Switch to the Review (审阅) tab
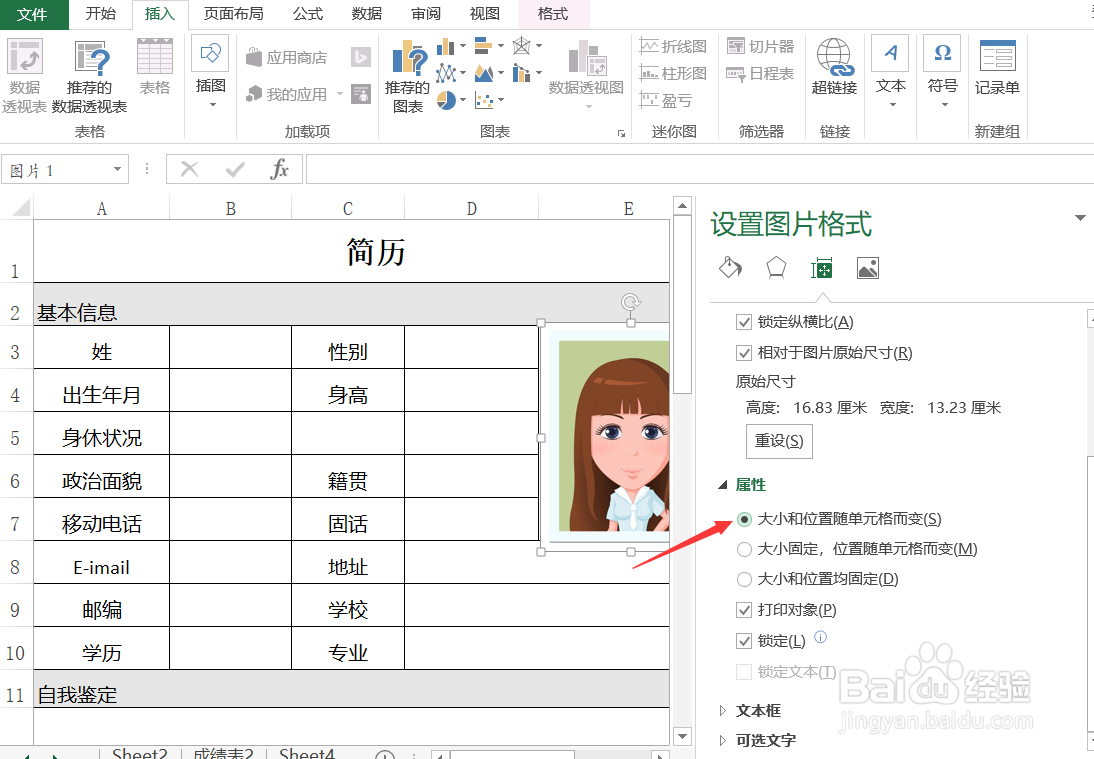 coord(426,14)
